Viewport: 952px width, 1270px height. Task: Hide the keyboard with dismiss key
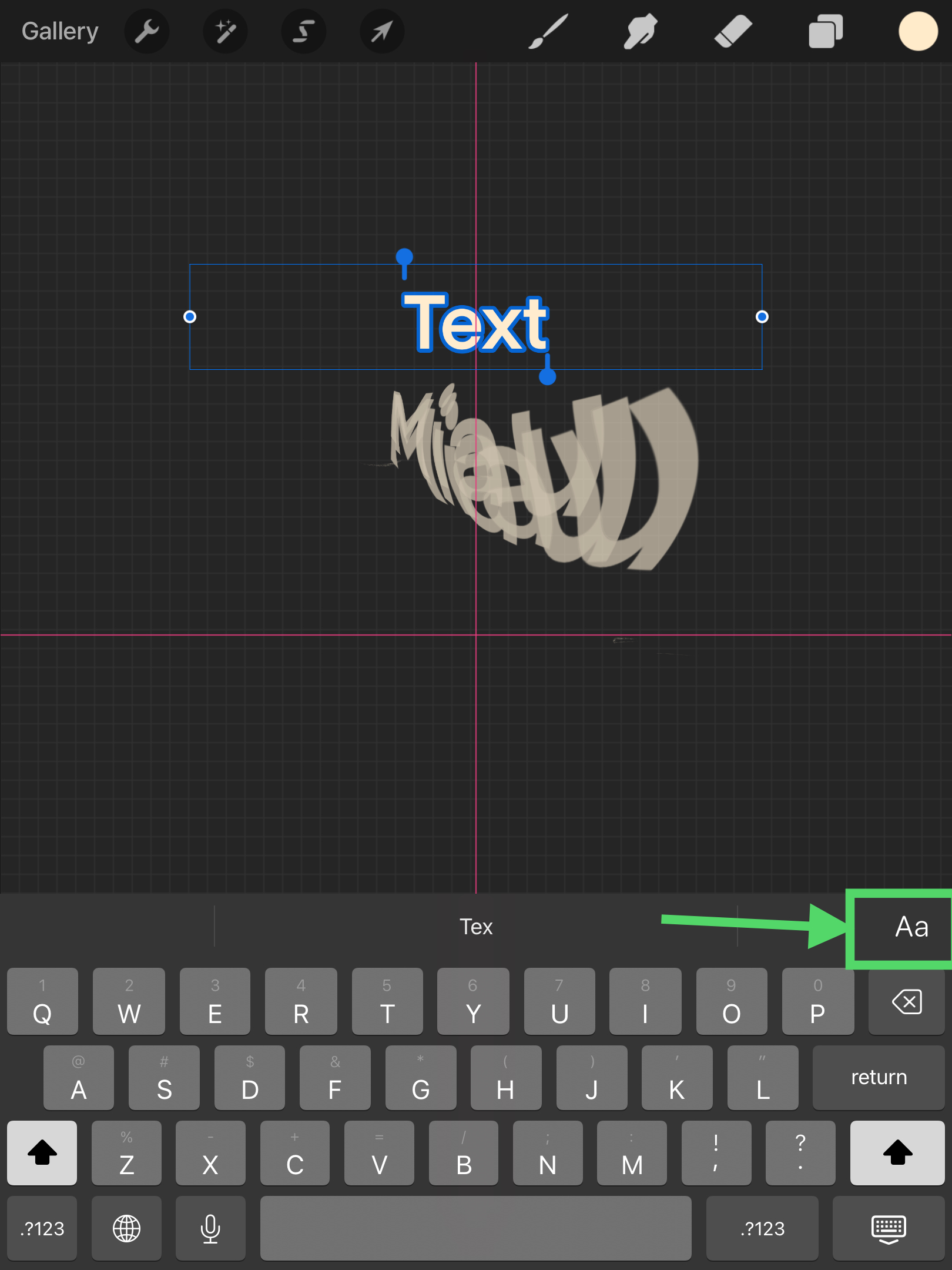pyautogui.click(x=888, y=1228)
